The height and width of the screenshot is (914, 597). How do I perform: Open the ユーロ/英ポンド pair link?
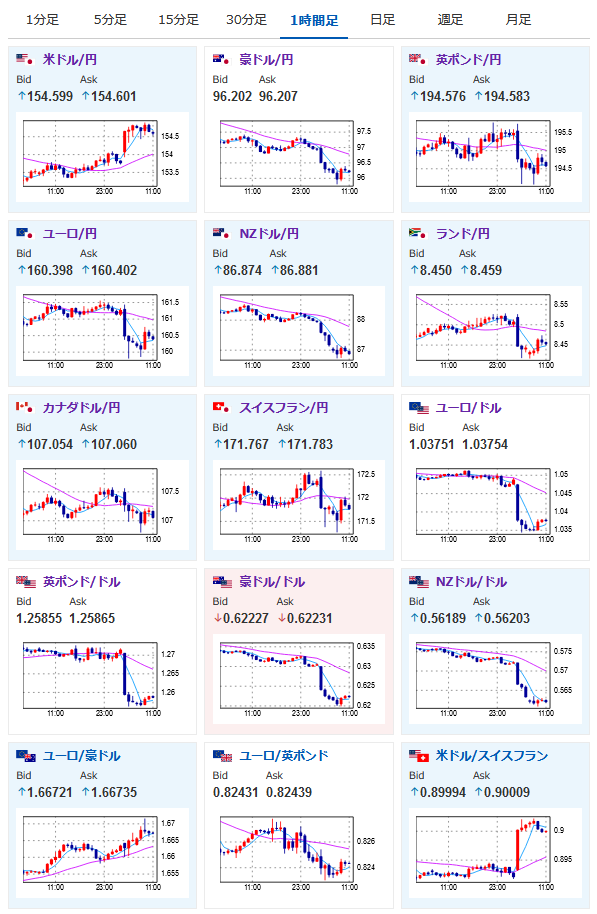[x=284, y=755]
